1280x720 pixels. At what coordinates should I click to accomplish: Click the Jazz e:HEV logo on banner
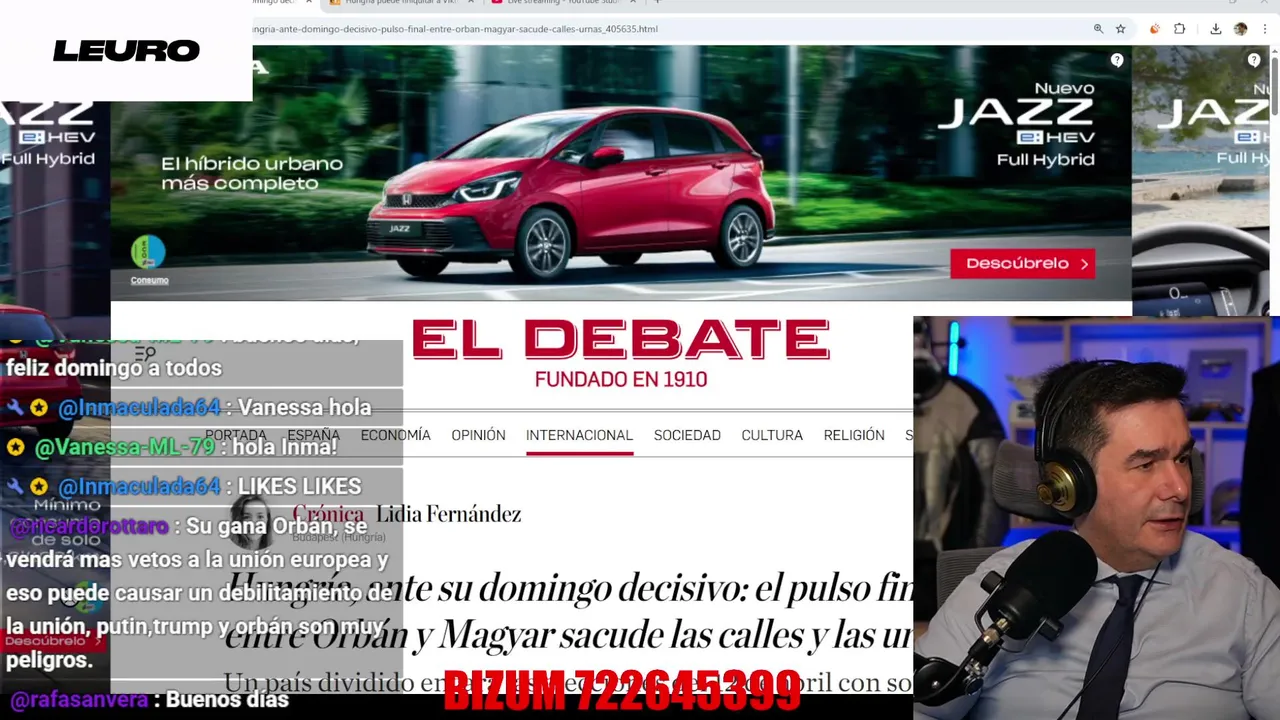(x=1016, y=123)
